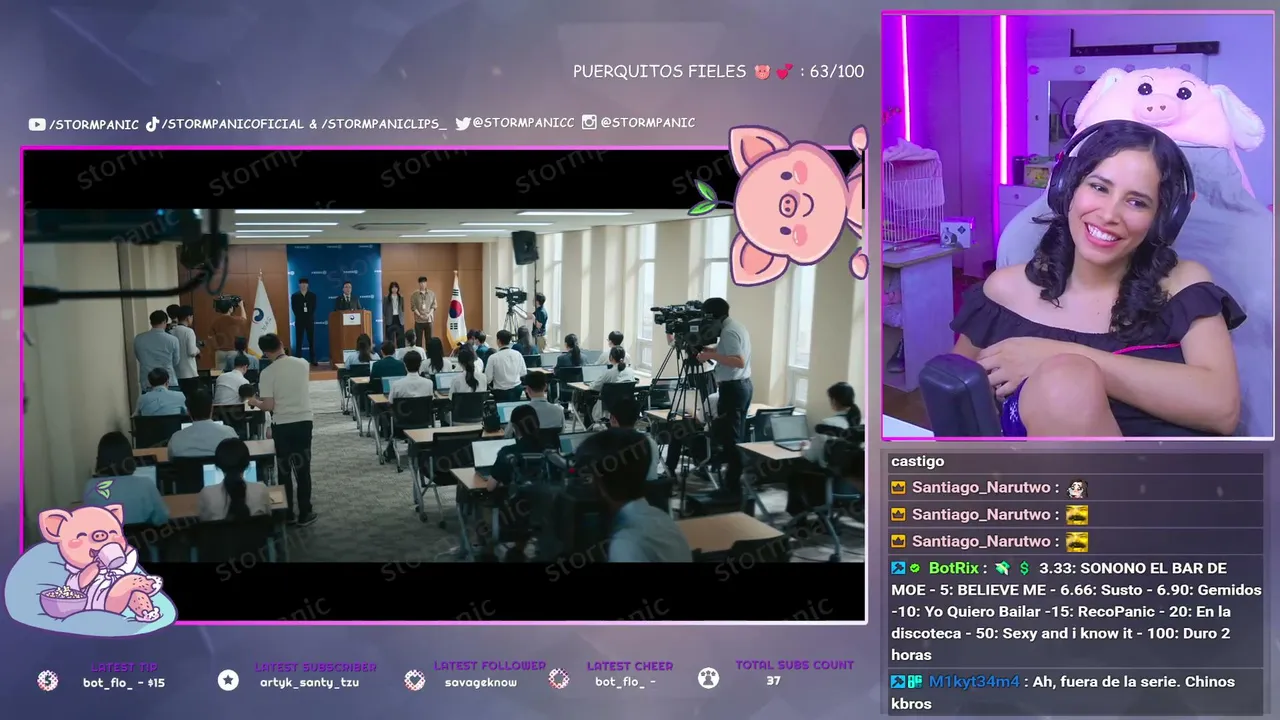Click the "bot_flo_ - $15" tip entry

point(124,683)
